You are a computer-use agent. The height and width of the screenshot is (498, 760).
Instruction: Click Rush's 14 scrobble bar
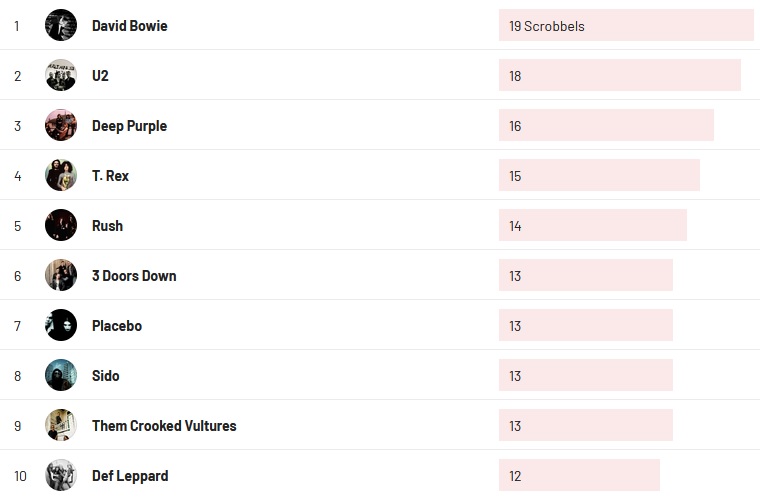[x=592, y=226]
